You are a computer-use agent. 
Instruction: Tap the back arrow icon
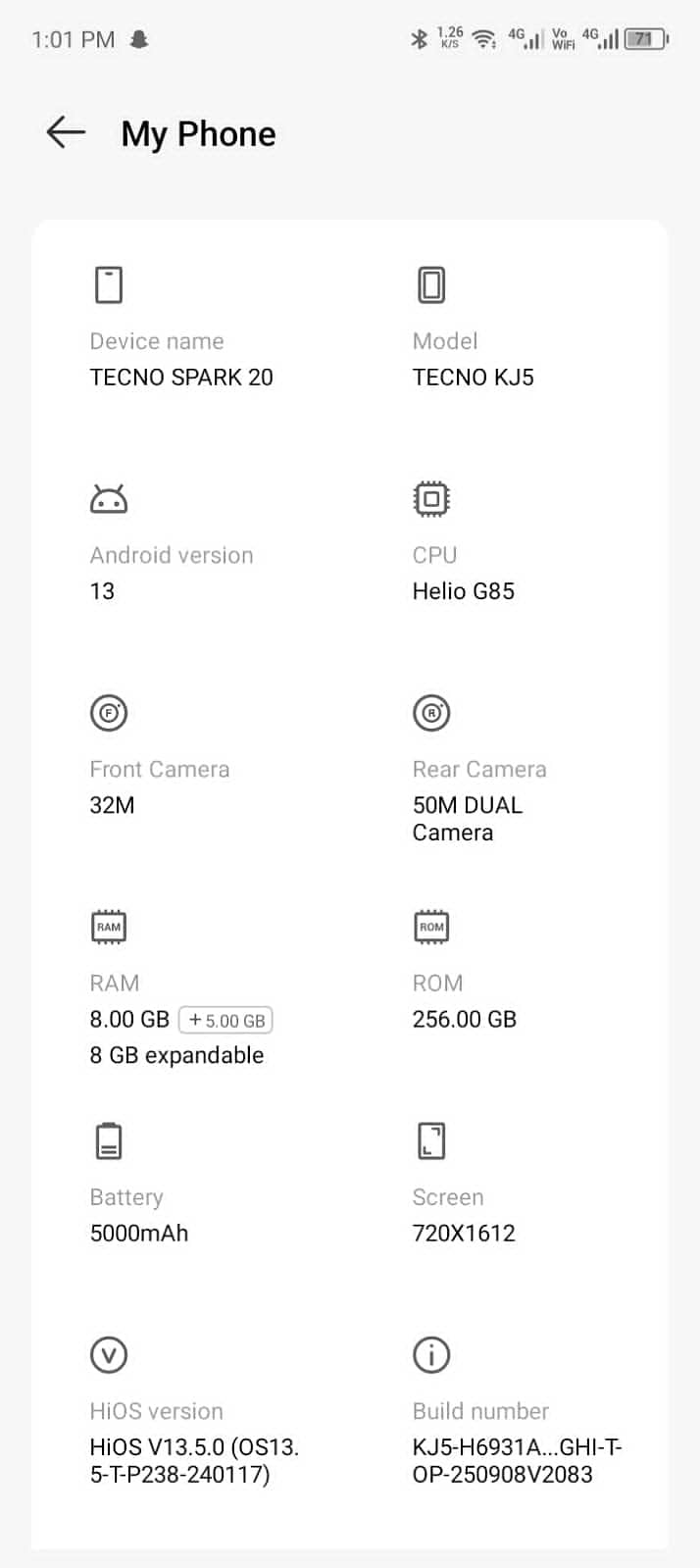coord(66,132)
